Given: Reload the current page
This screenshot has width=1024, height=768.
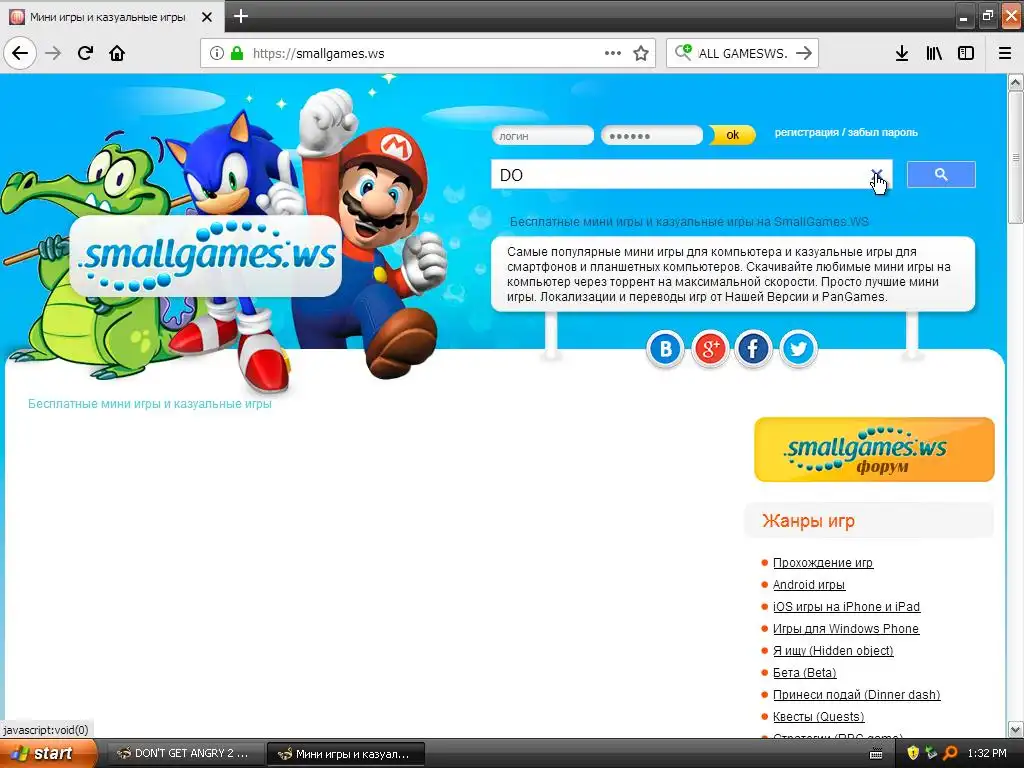Looking at the screenshot, I should click(x=85, y=53).
